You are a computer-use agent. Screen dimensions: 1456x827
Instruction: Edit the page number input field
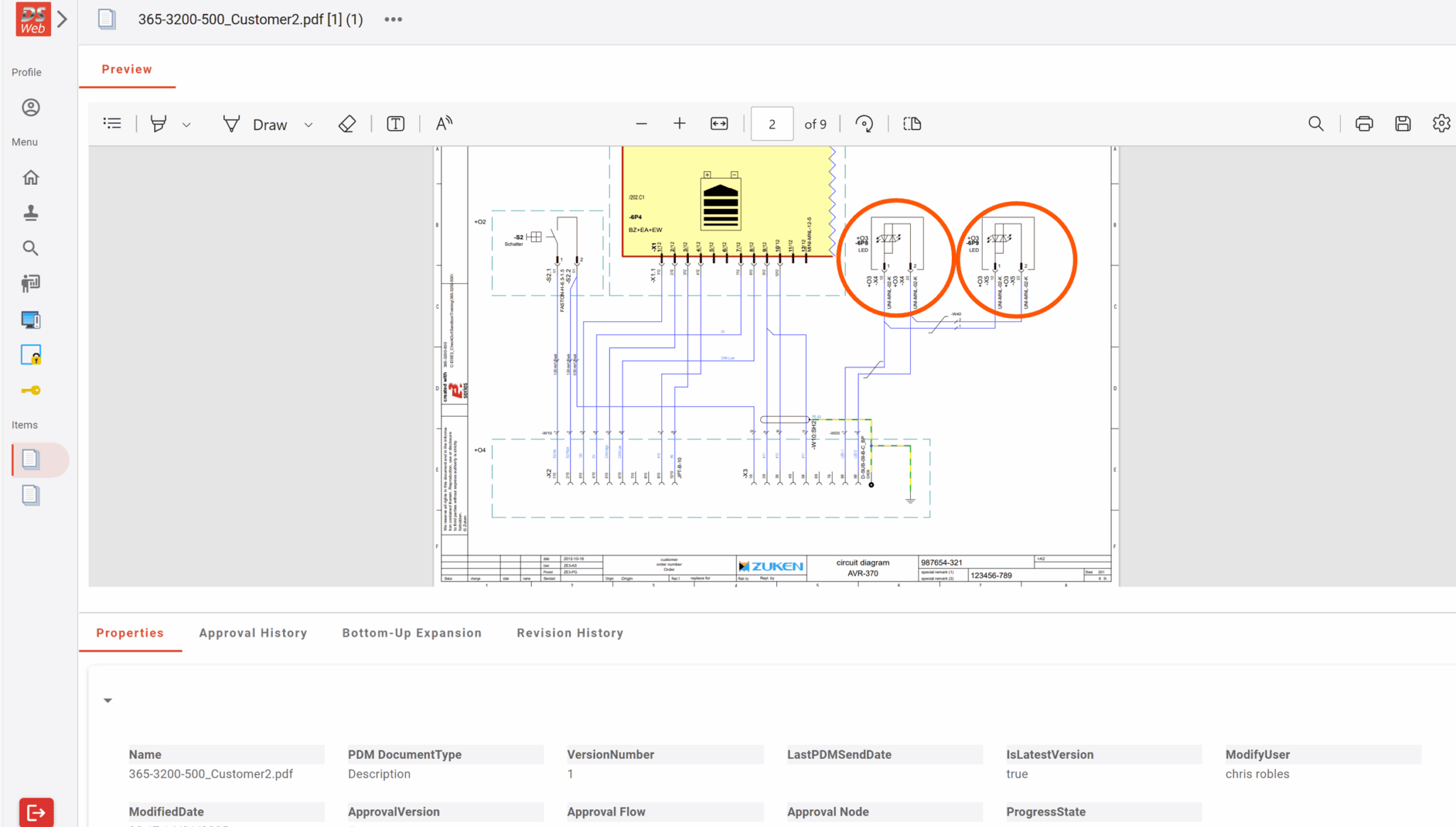coord(771,123)
